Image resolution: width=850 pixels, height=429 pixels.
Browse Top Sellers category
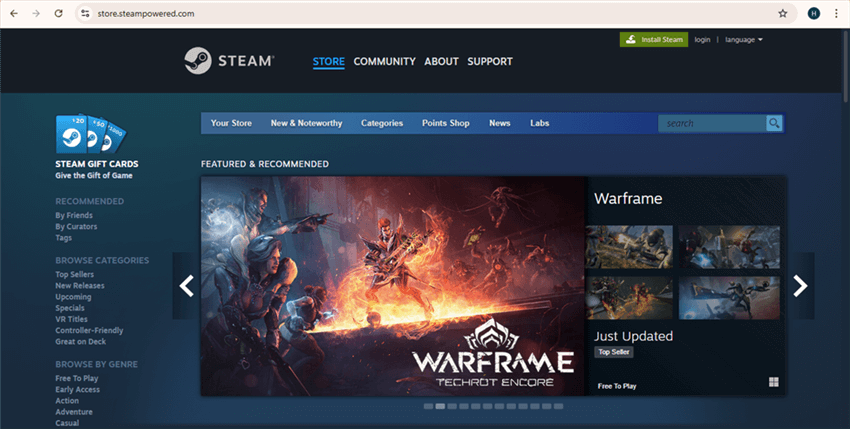pos(74,274)
